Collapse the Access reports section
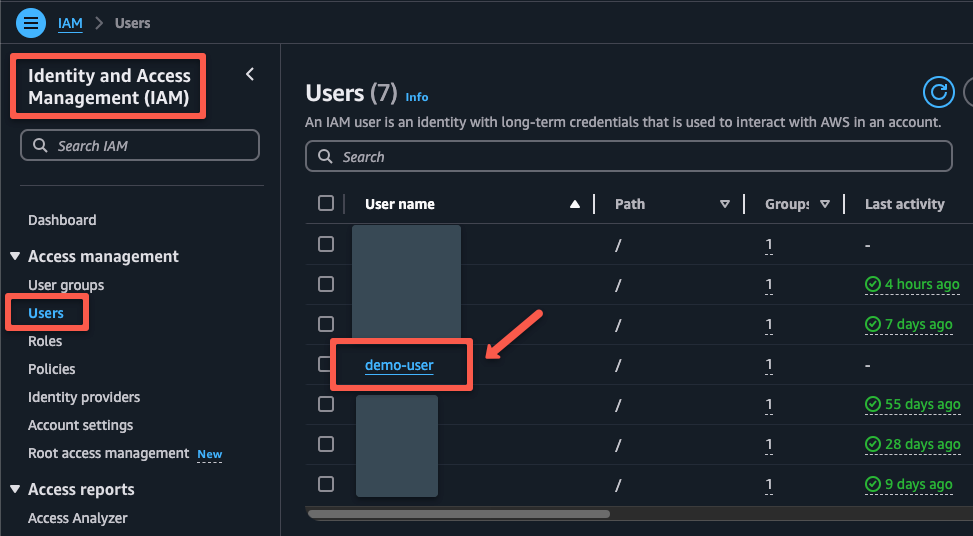 [16, 489]
